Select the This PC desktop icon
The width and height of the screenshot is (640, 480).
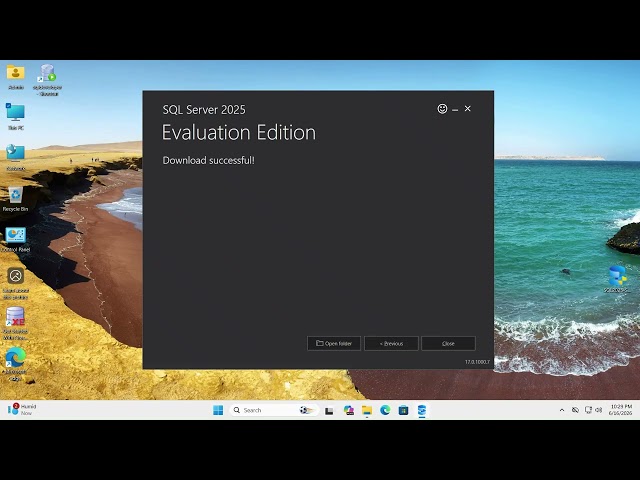(x=16, y=117)
